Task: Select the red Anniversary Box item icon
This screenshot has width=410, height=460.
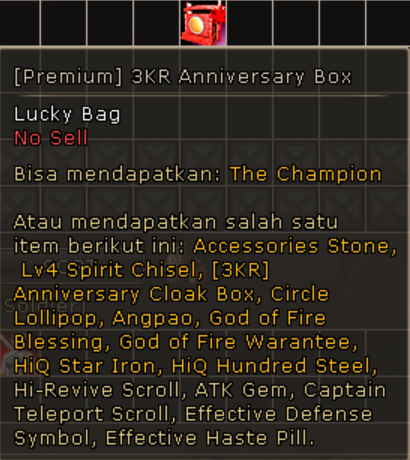Action: (203, 23)
